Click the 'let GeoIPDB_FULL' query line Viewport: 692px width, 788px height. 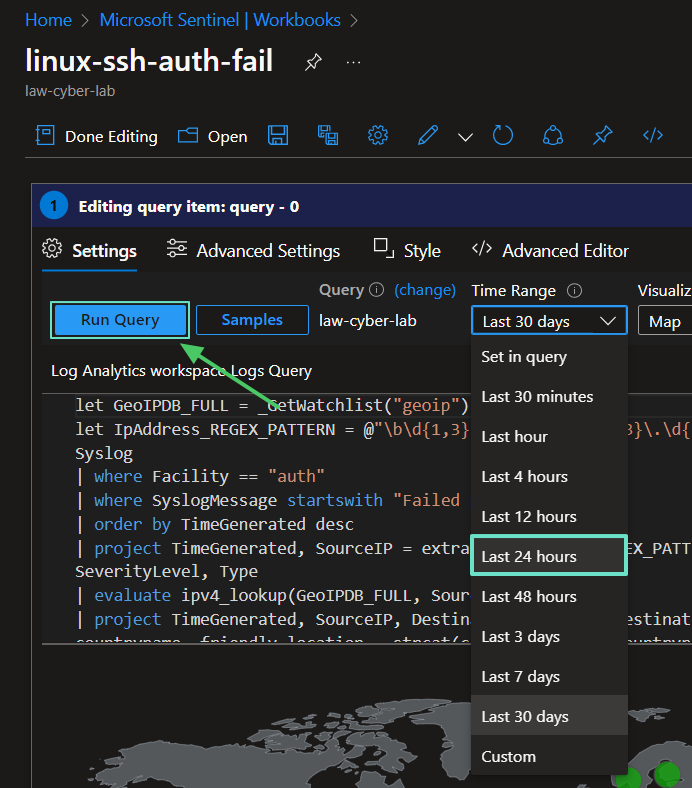coord(271,405)
